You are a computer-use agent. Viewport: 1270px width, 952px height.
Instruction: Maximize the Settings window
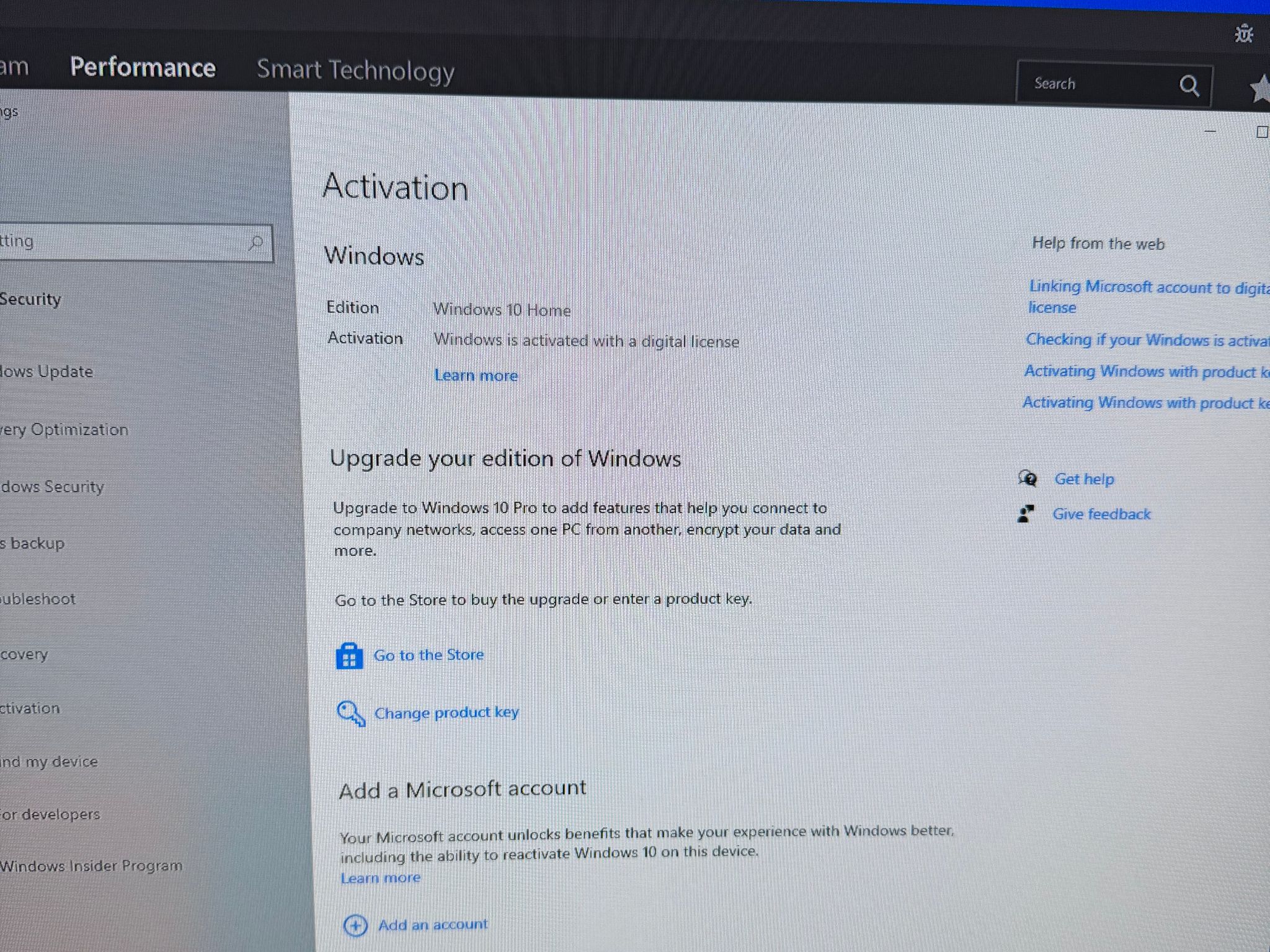[1262, 132]
